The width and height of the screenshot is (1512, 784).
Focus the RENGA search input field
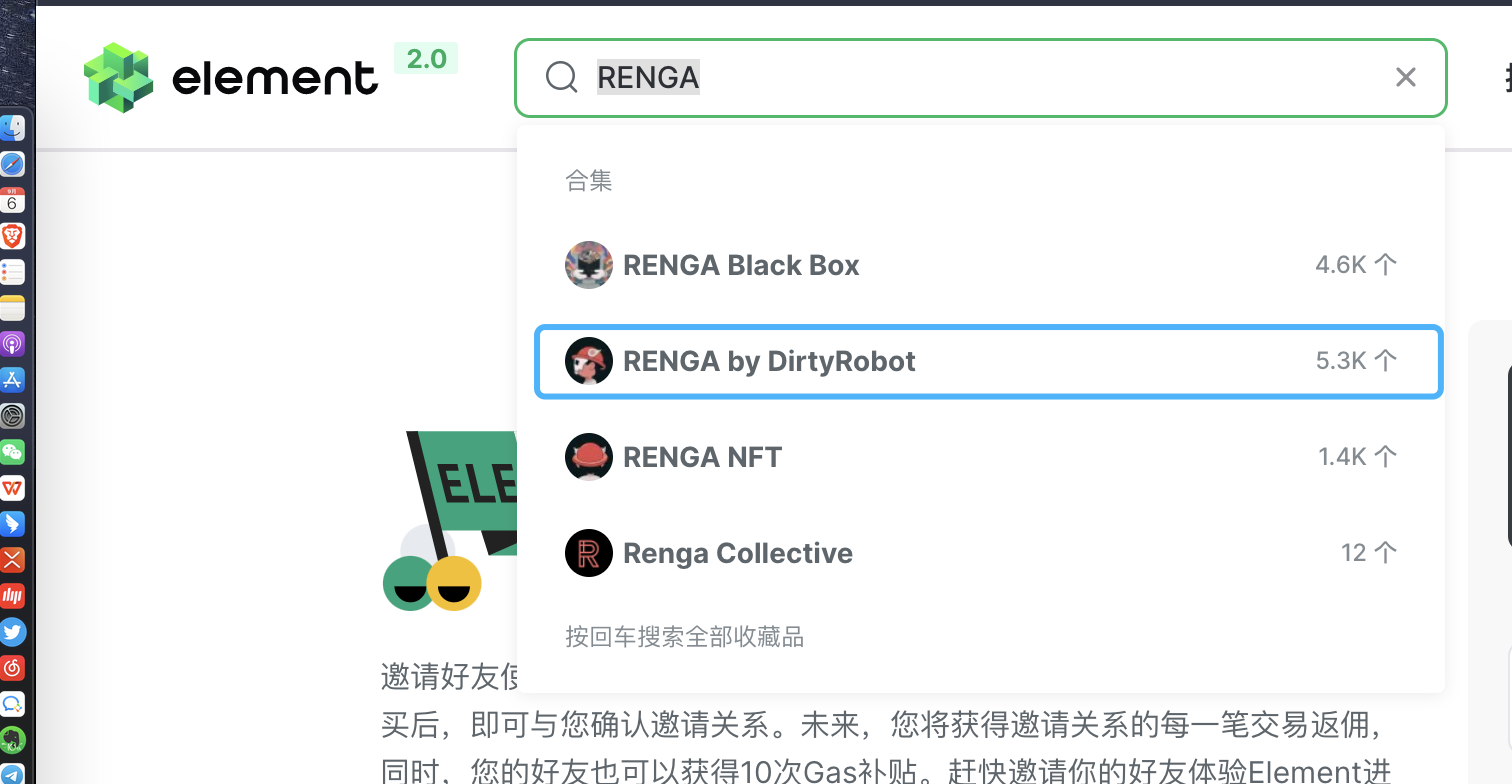tap(980, 77)
